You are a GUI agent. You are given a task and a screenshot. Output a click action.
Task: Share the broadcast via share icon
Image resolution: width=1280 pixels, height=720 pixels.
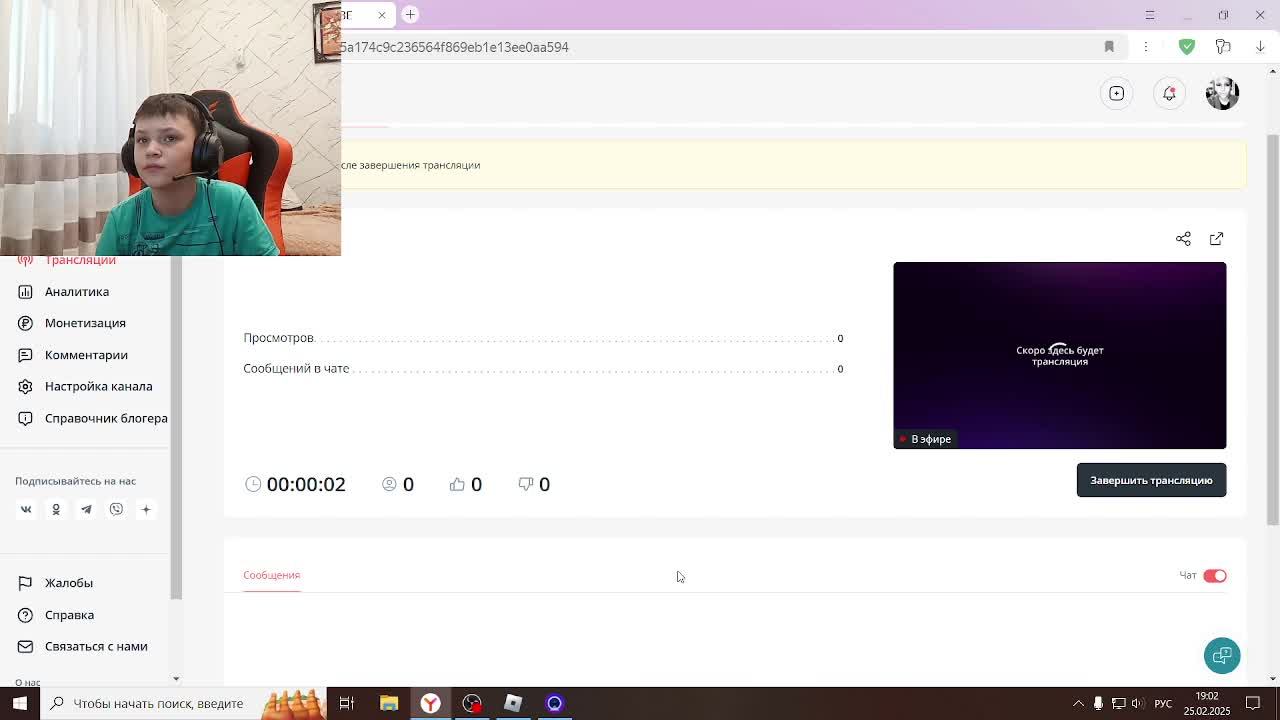1183,239
